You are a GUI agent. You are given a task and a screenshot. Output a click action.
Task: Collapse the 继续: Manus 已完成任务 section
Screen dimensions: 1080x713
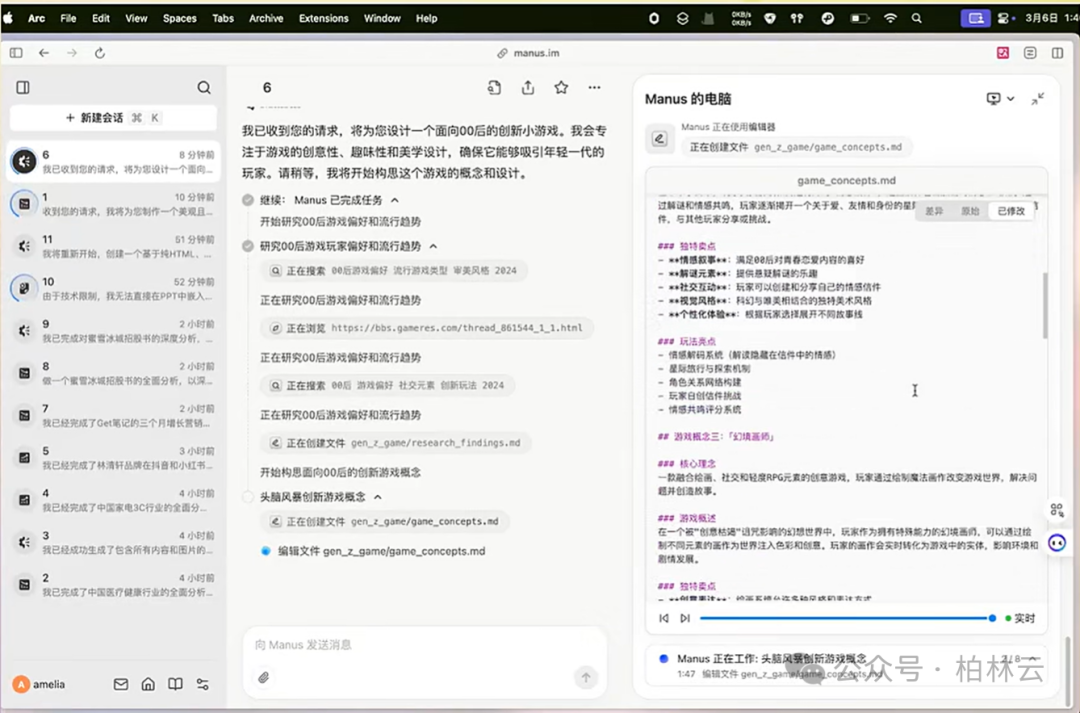point(395,200)
